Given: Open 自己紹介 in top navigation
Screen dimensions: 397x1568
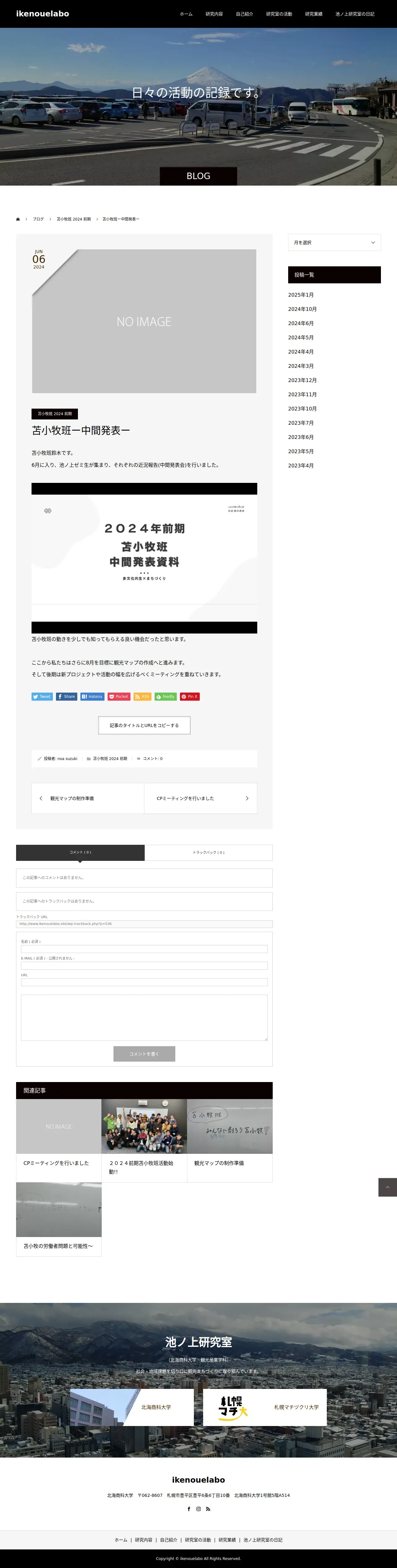Looking at the screenshot, I should tap(244, 14).
